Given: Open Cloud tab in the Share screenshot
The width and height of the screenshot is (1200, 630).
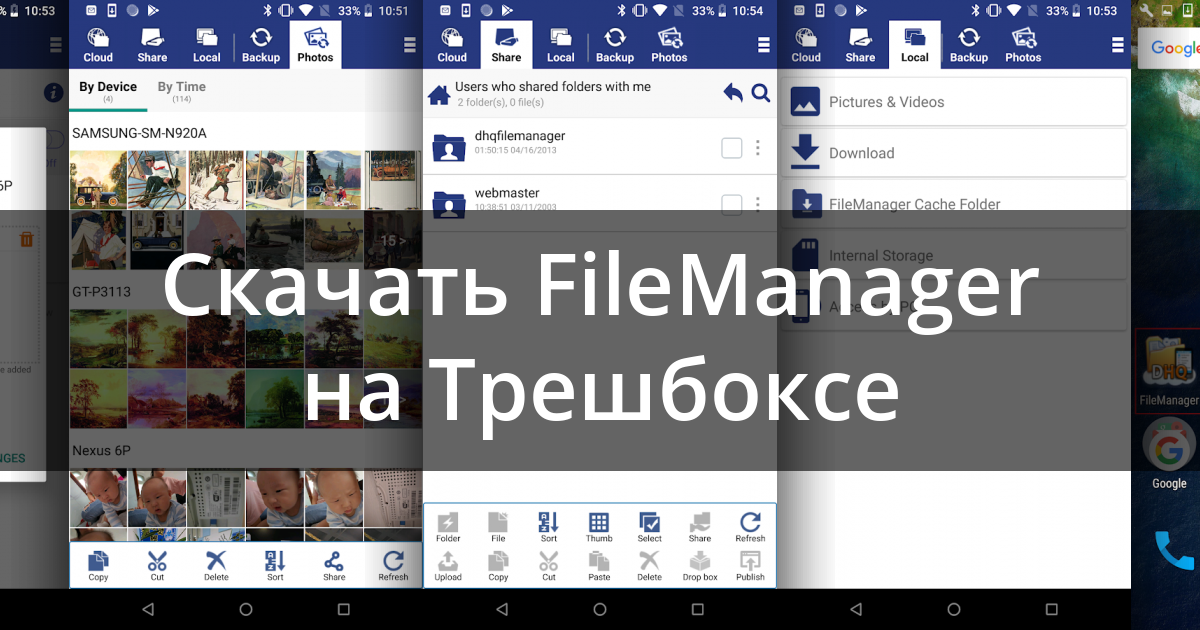Looking at the screenshot, I should (452, 45).
